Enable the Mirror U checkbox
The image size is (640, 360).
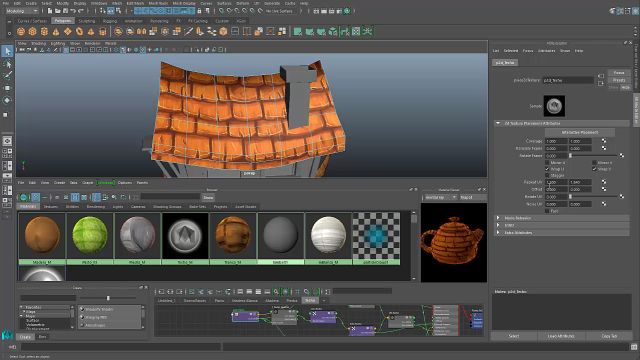pyautogui.click(x=547, y=163)
